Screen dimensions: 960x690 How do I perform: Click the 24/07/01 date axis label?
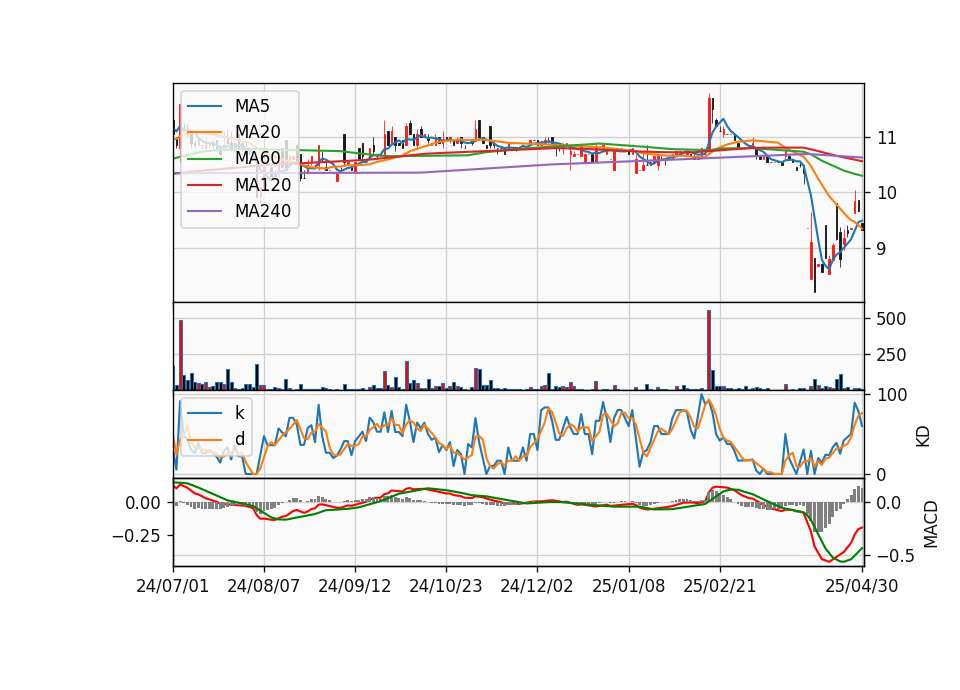(173, 586)
